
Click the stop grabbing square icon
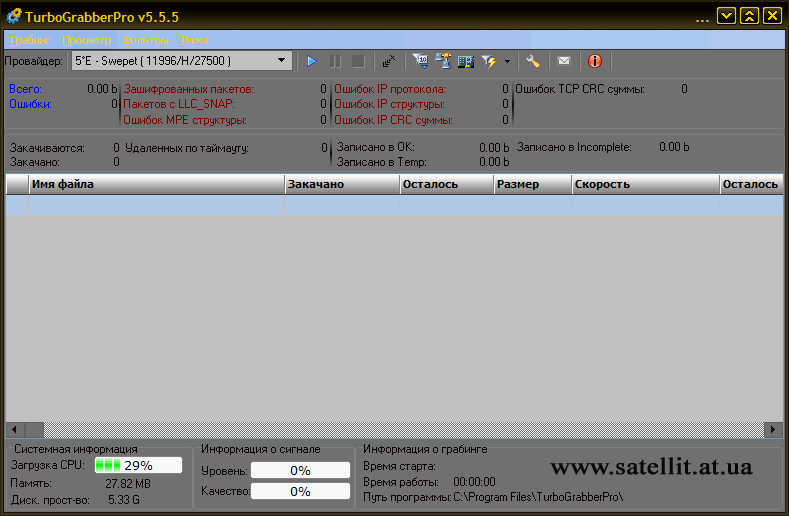click(358, 61)
